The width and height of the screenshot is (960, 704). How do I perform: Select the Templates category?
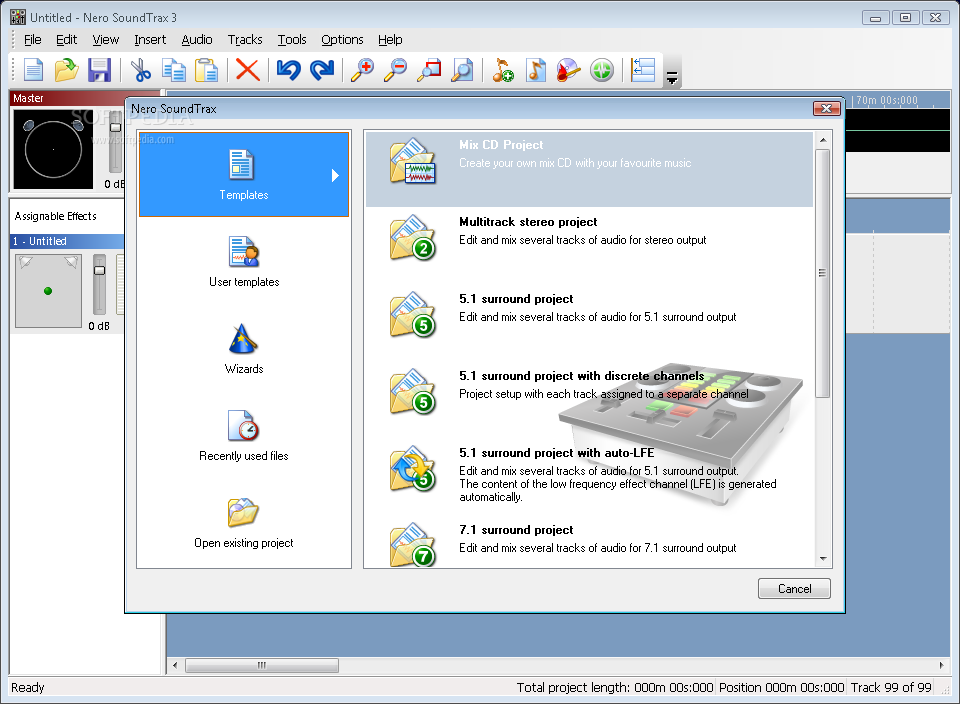(244, 174)
